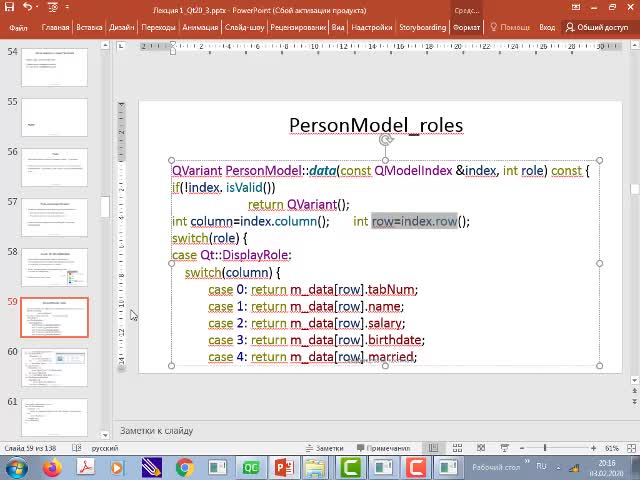This screenshot has width=640, height=480.
Task: Open ribbon display options icon
Action: tap(576, 7)
